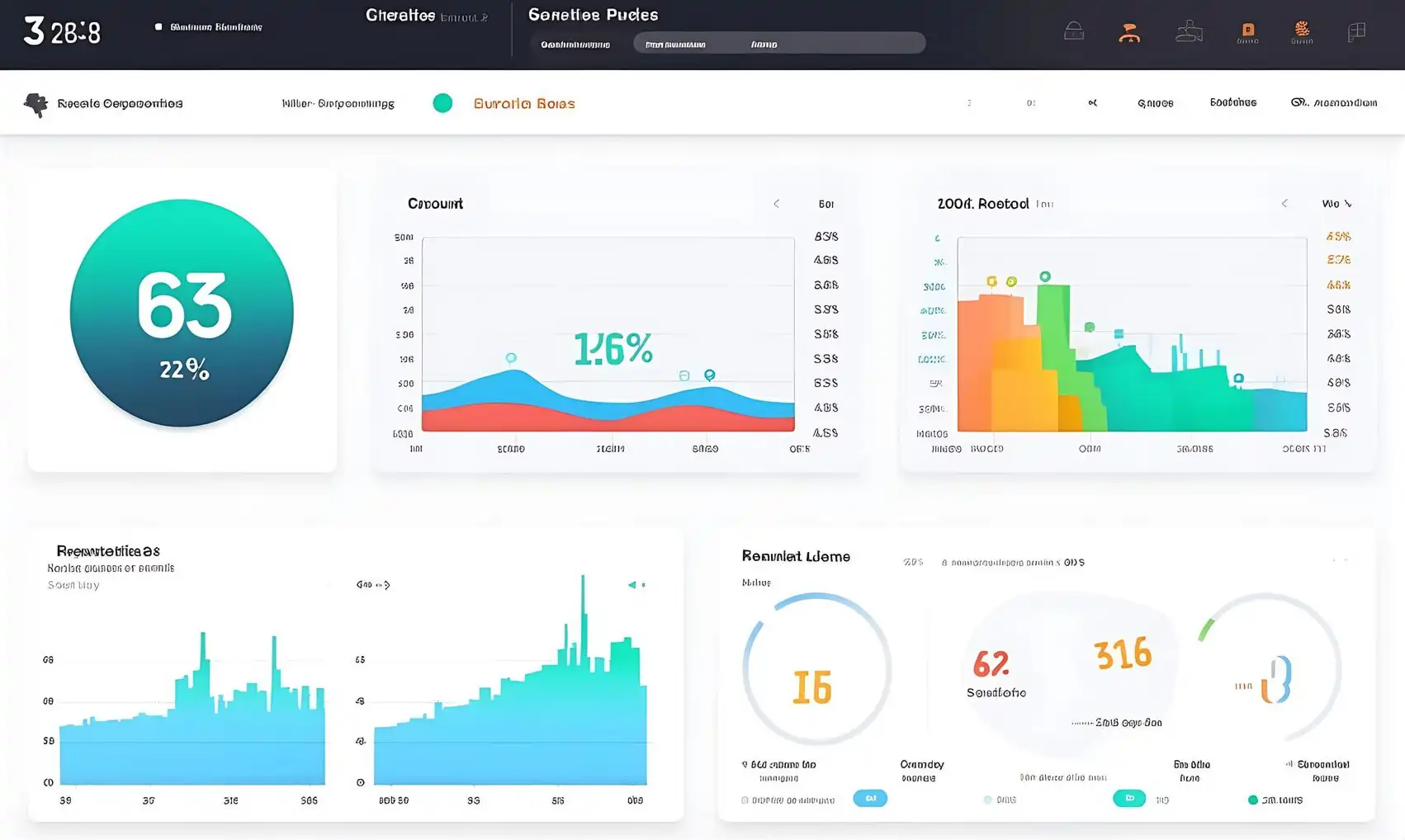Select the middle tab inside the gray header pill

(675, 44)
